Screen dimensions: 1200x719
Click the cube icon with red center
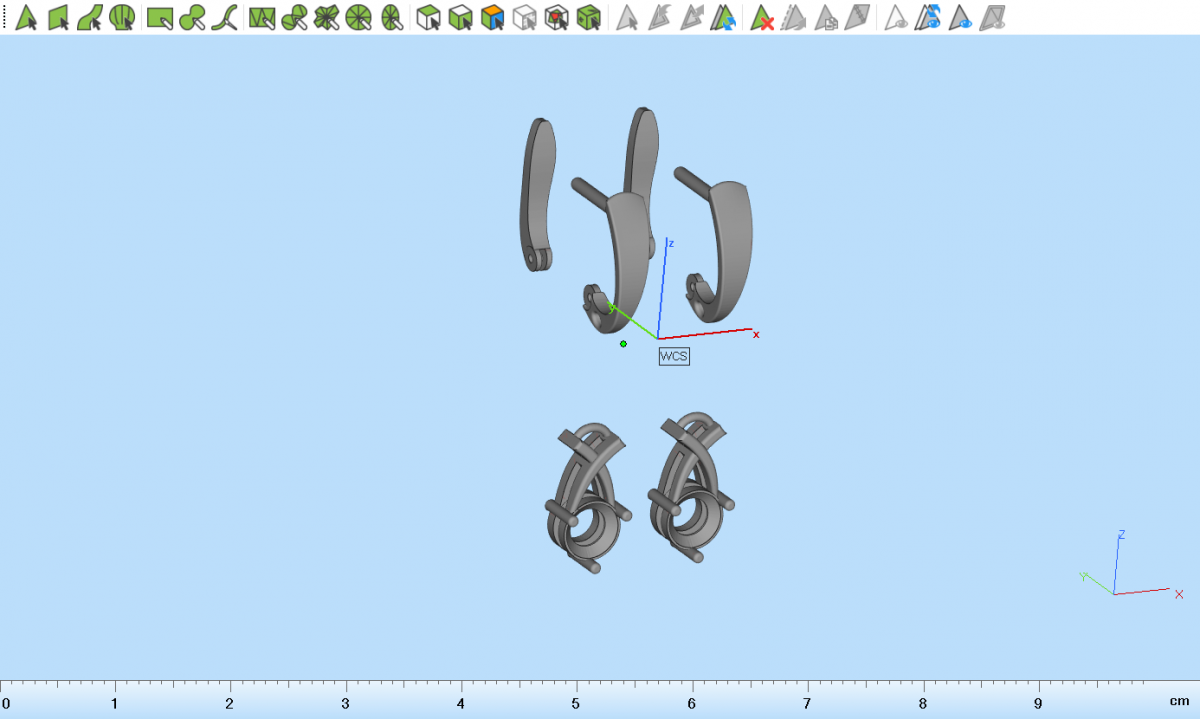pyautogui.click(x=557, y=17)
